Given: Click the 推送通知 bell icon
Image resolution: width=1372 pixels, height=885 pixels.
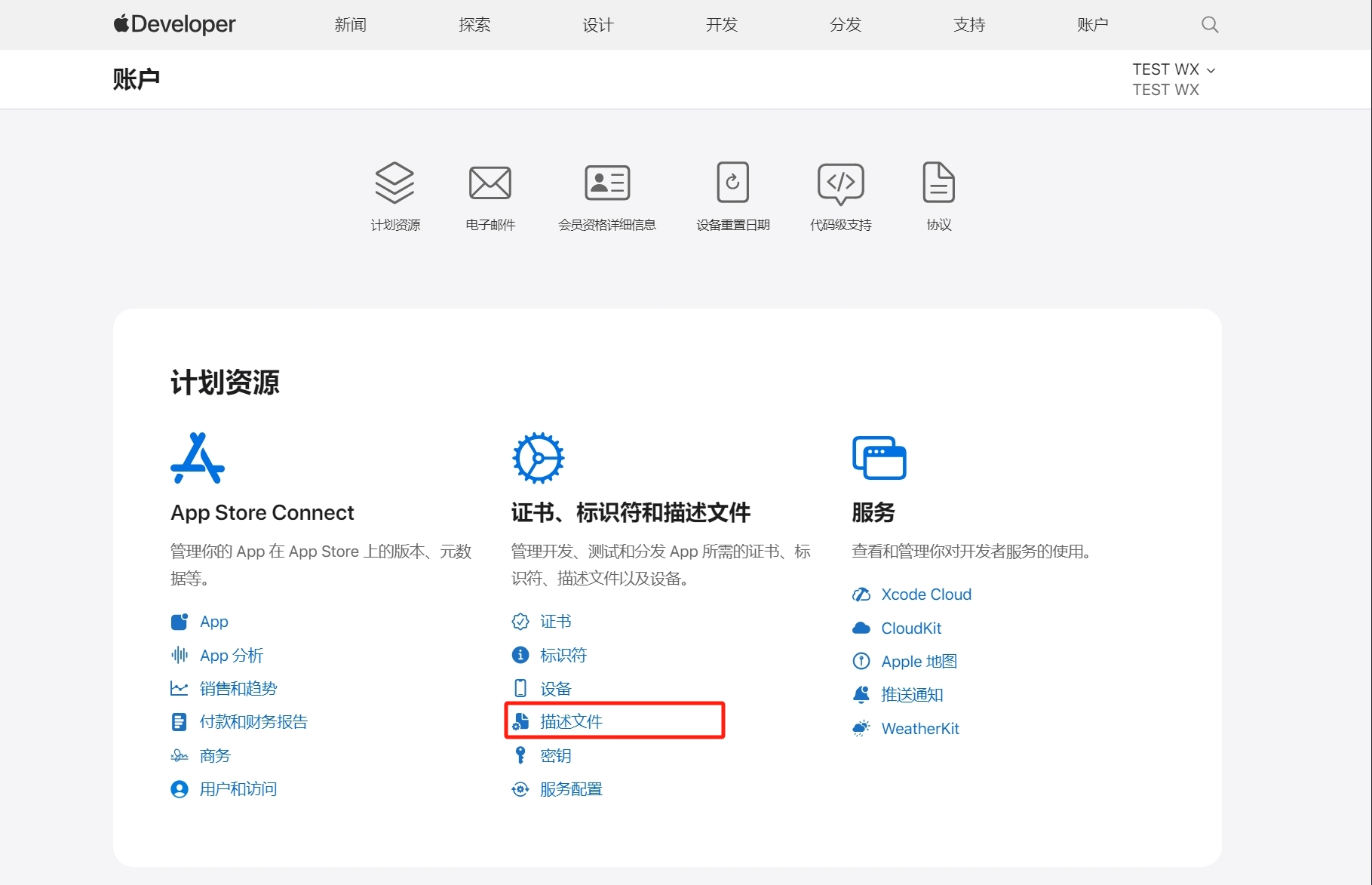Looking at the screenshot, I should coord(861,695).
